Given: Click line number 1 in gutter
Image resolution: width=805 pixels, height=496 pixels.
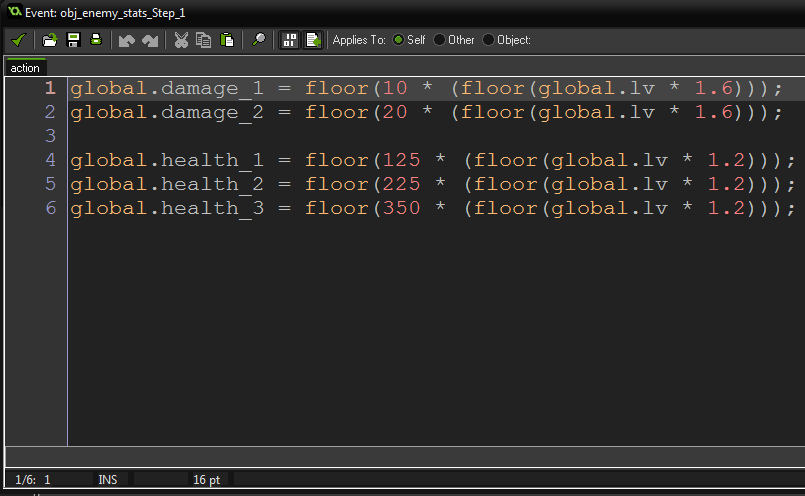Looking at the screenshot, I should pyautogui.click(x=50, y=88).
